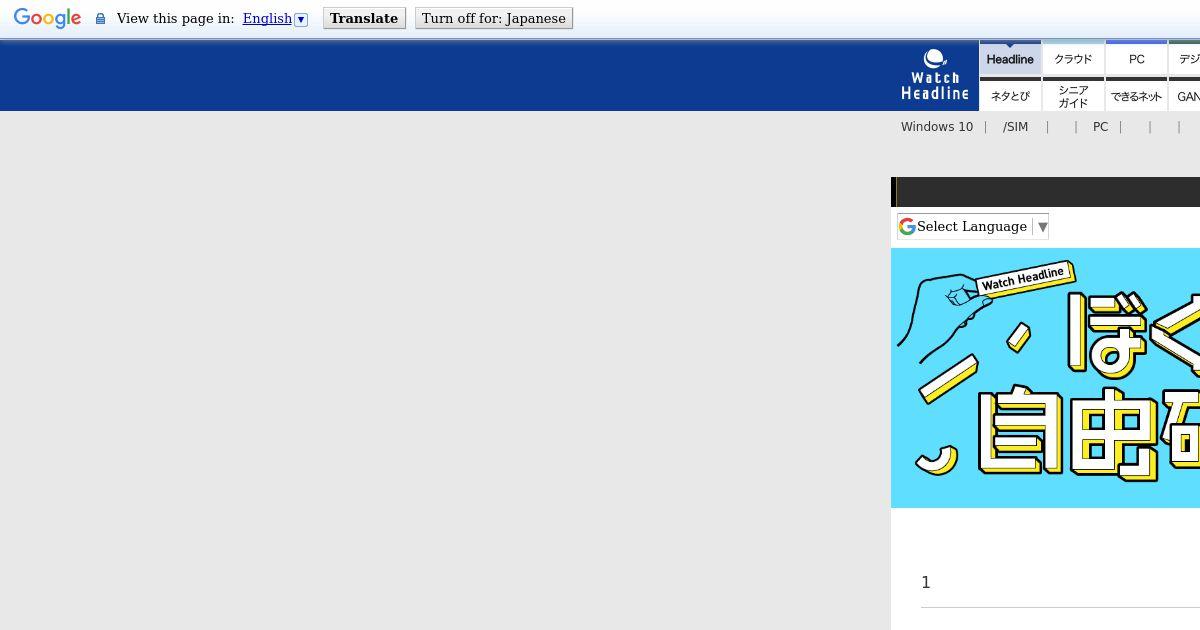Image resolution: width=1200 pixels, height=630 pixels.
Task: Turn off translation for Japanese
Action: (494, 18)
